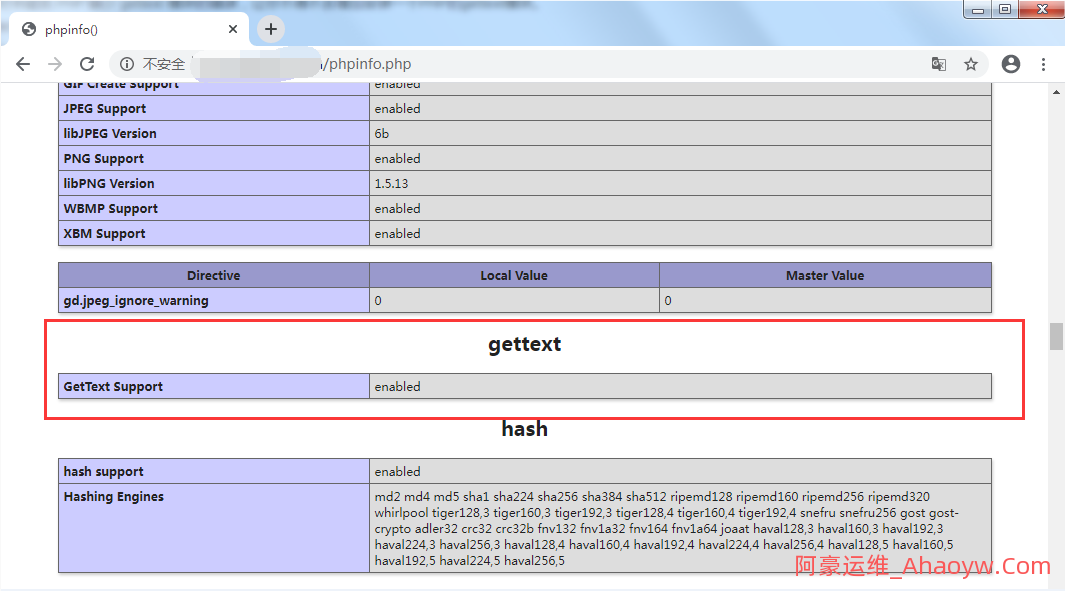Reload the phpinfo page
Viewport: 1065px width, 591px height.
click(87, 64)
